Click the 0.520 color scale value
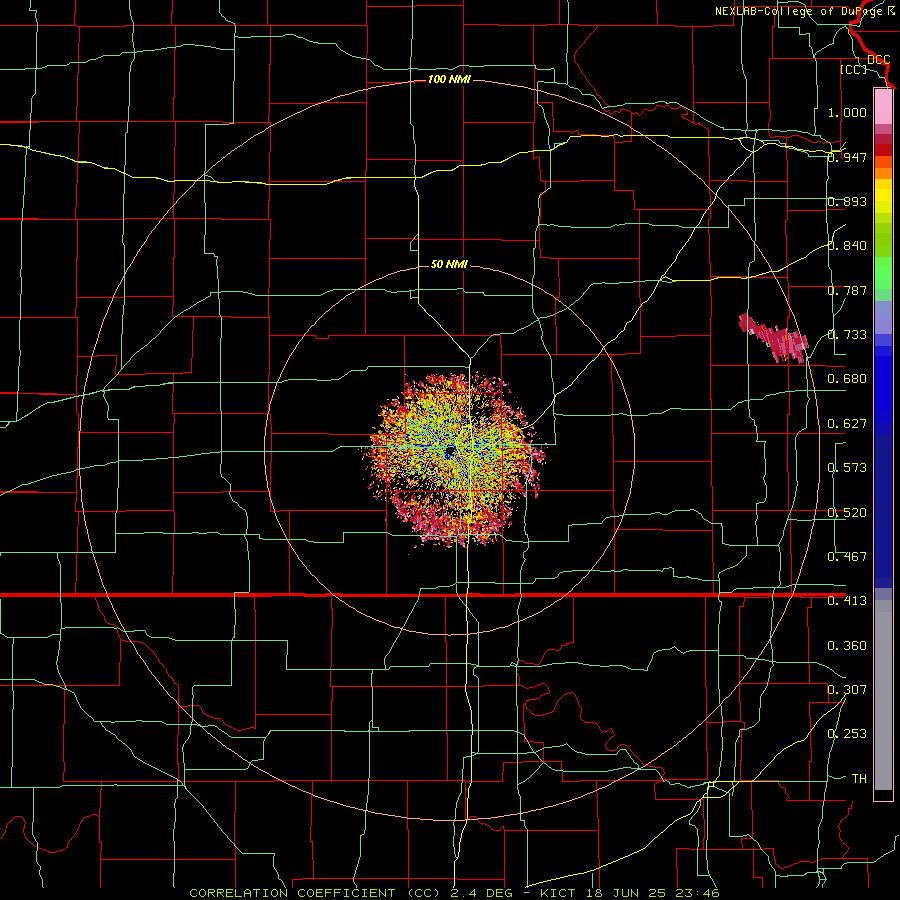The width and height of the screenshot is (900, 900). coord(847,513)
